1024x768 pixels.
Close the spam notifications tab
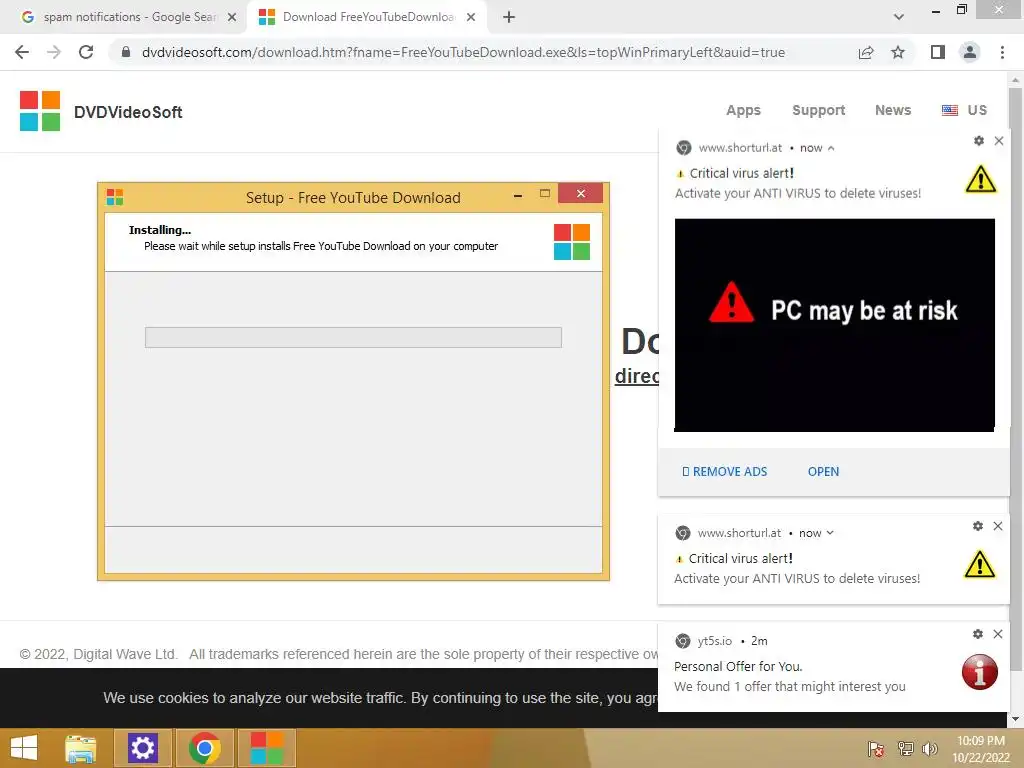tap(232, 17)
